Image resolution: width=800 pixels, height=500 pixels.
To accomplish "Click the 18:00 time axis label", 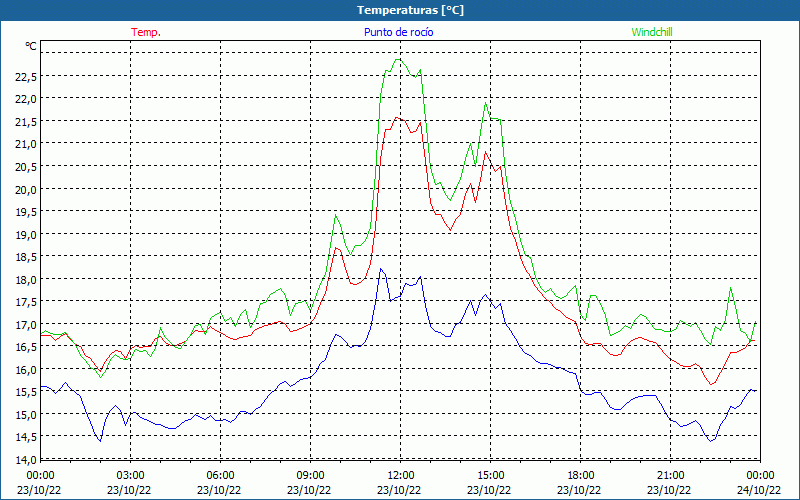I will (581, 476).
